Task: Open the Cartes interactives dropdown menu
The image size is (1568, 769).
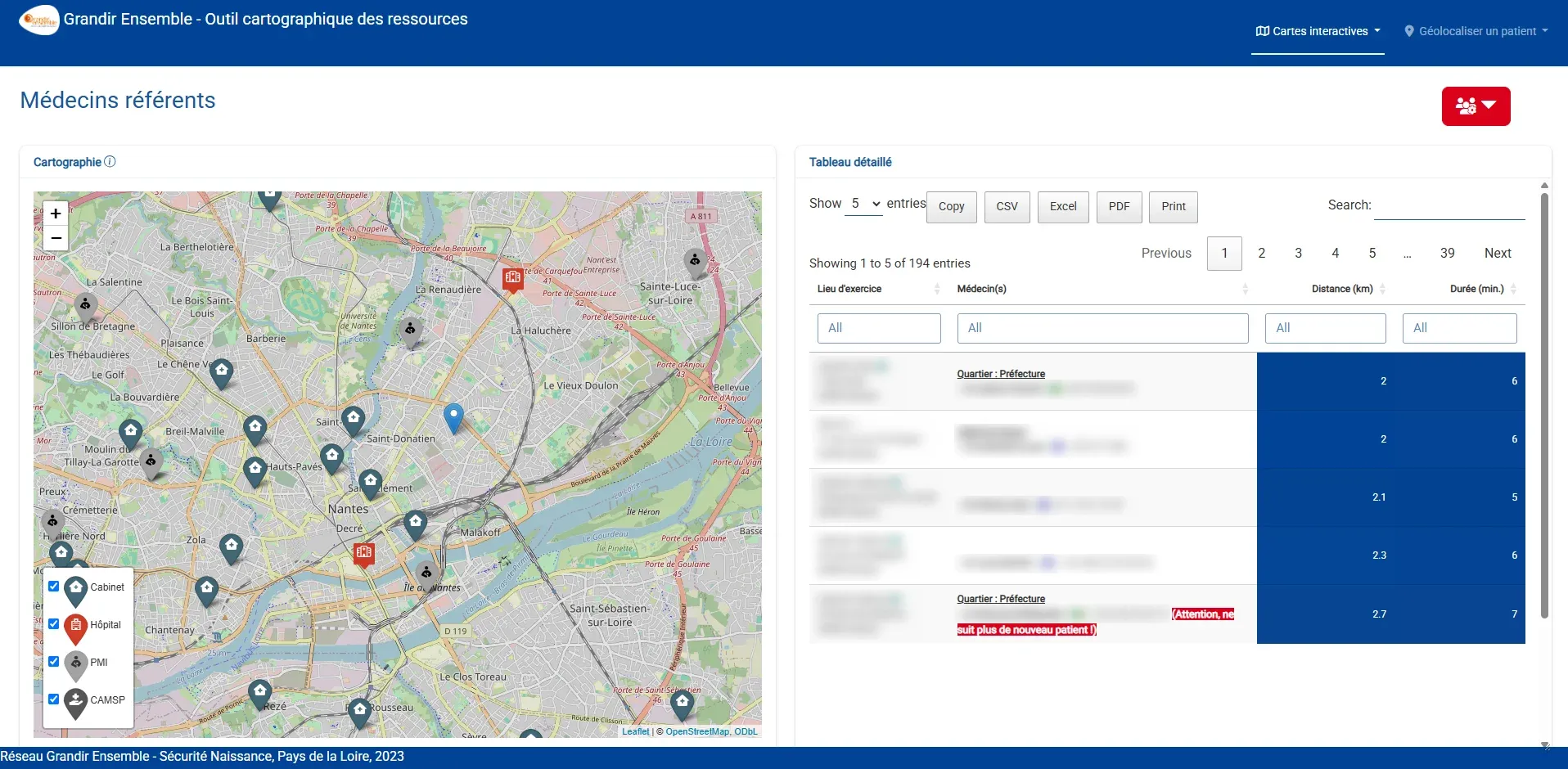Action: click(x=1318, y=31)
